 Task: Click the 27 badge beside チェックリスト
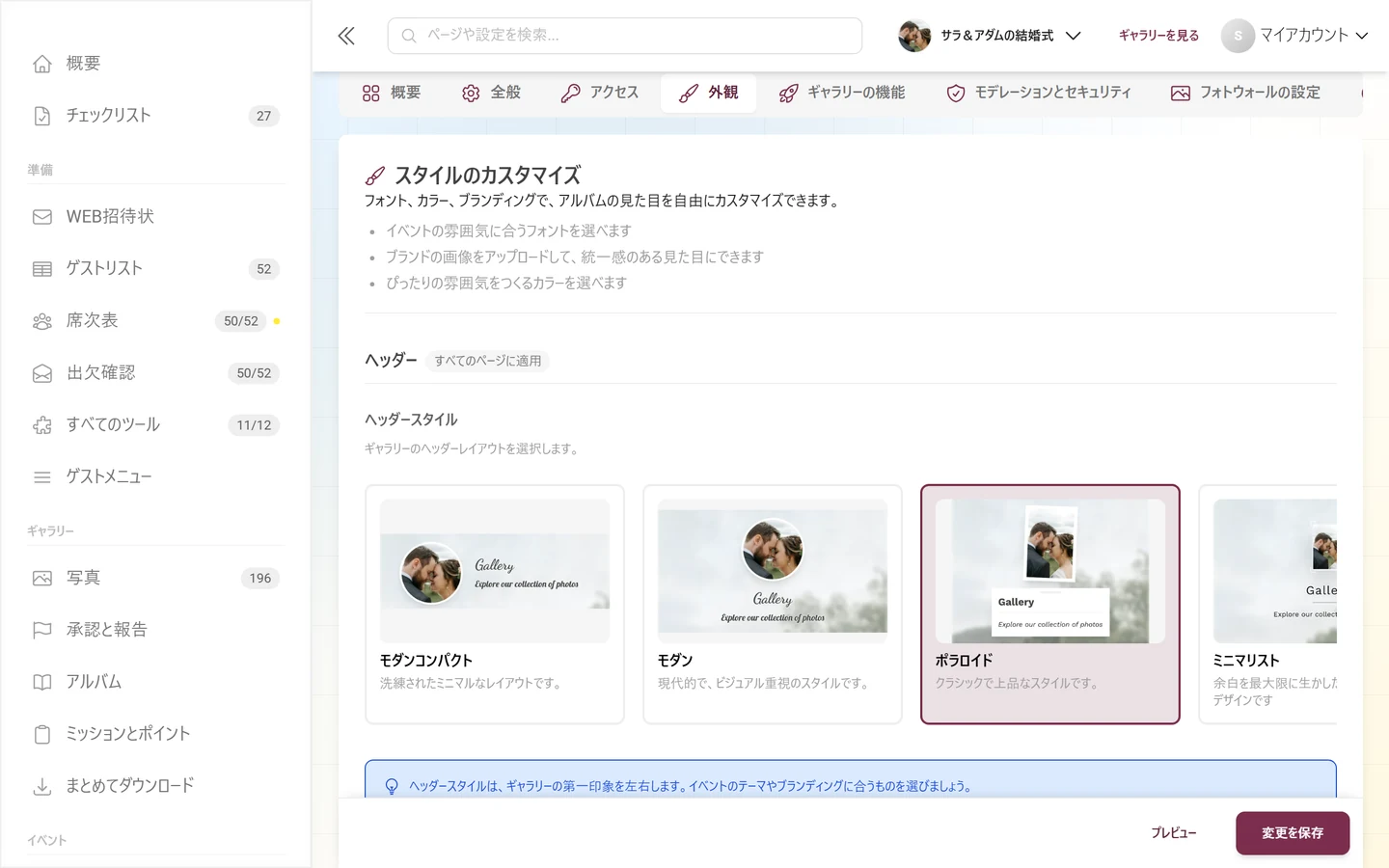click(x=263, y=116)
